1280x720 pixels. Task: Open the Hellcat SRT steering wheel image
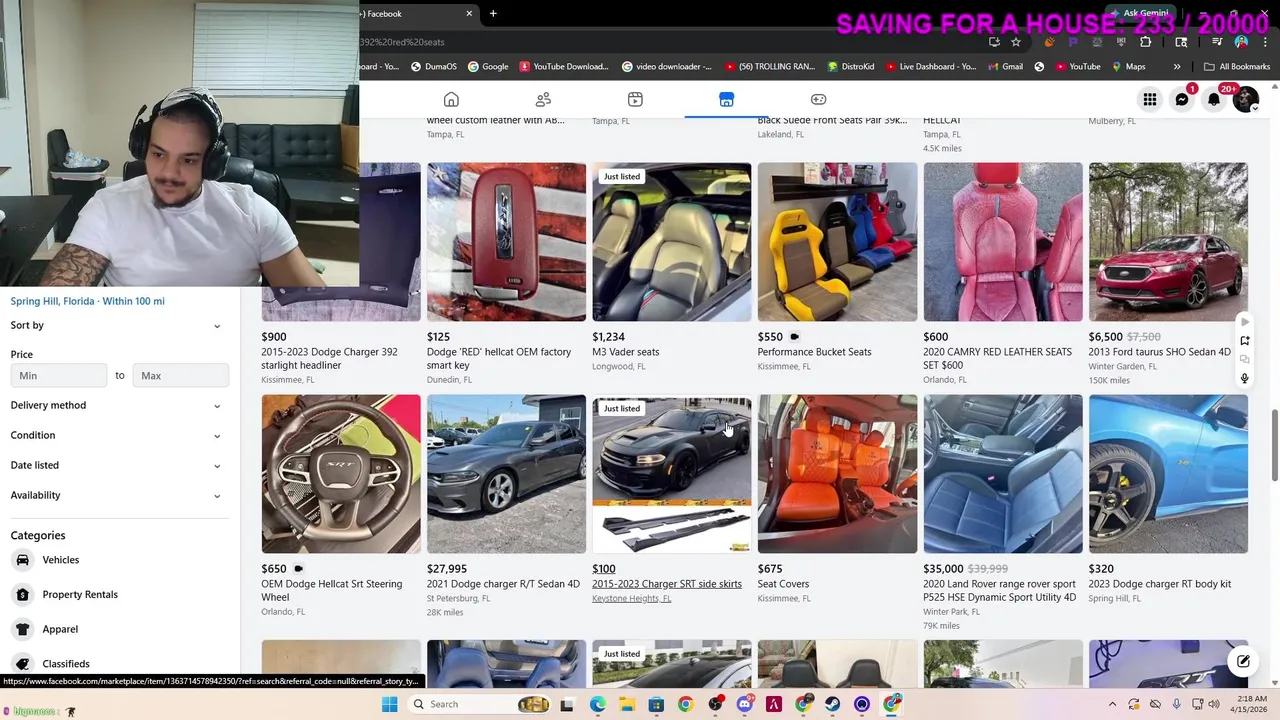(x=341, y=474)
